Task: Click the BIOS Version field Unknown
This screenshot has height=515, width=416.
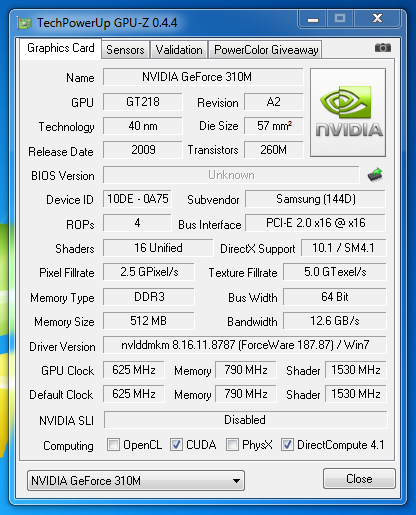Action: pyautogui.click(x=231, y=175)
